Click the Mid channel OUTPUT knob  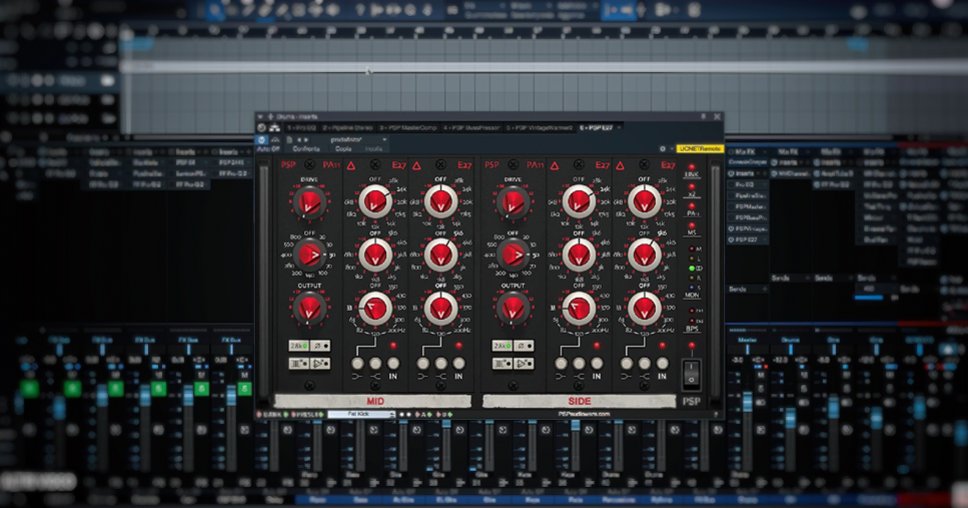tap(308, 308)
